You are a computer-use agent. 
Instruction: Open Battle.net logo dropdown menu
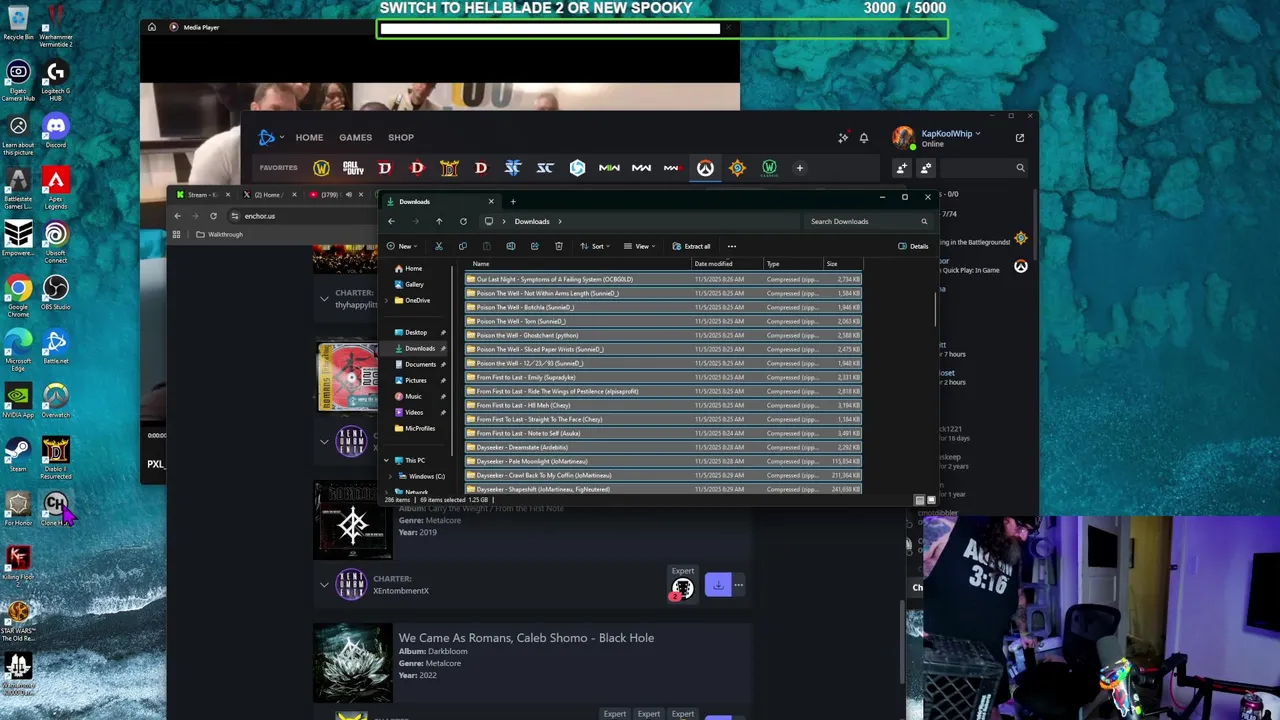click(270, 137)
